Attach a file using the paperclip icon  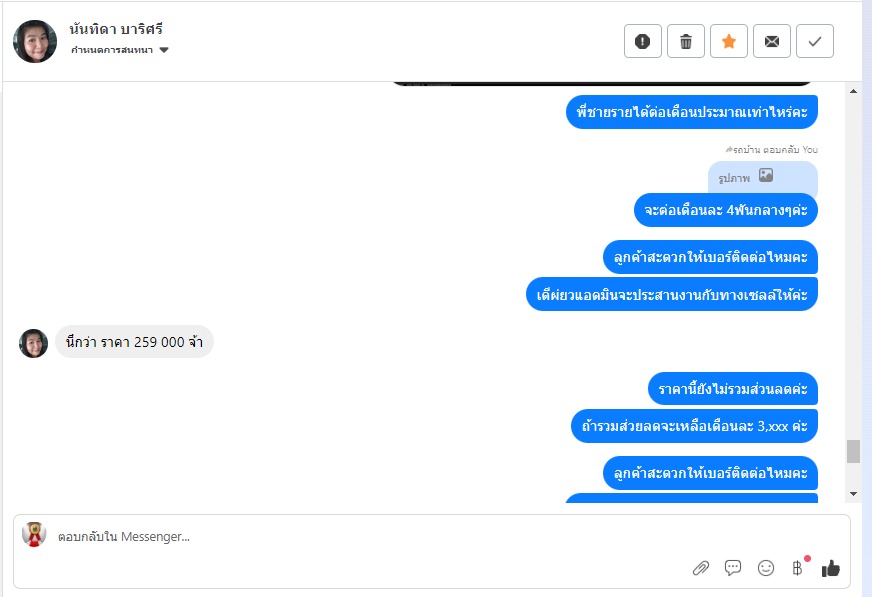click(701, 568)
